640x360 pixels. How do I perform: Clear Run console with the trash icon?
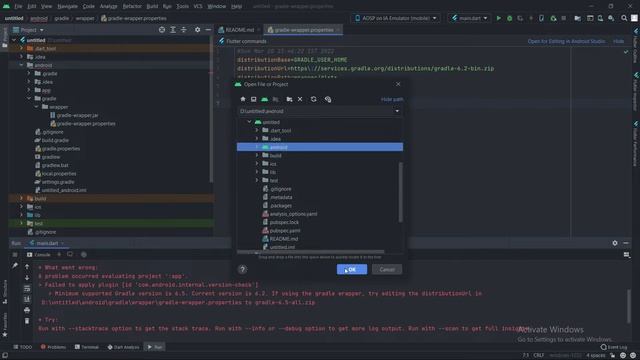pyautogui.click(x=27, y=321)
